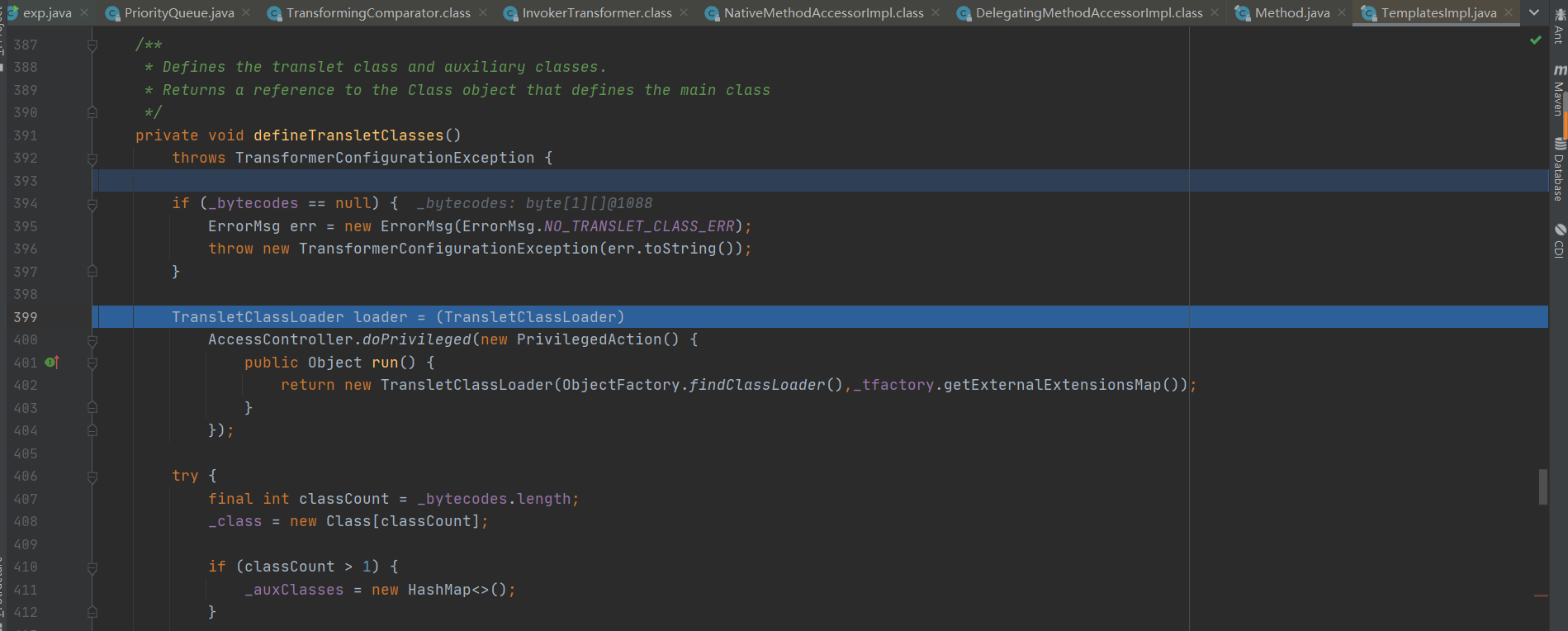Collapse the Javadoc comment at line 387
The image size is (1568, 631).
(92, 45)
